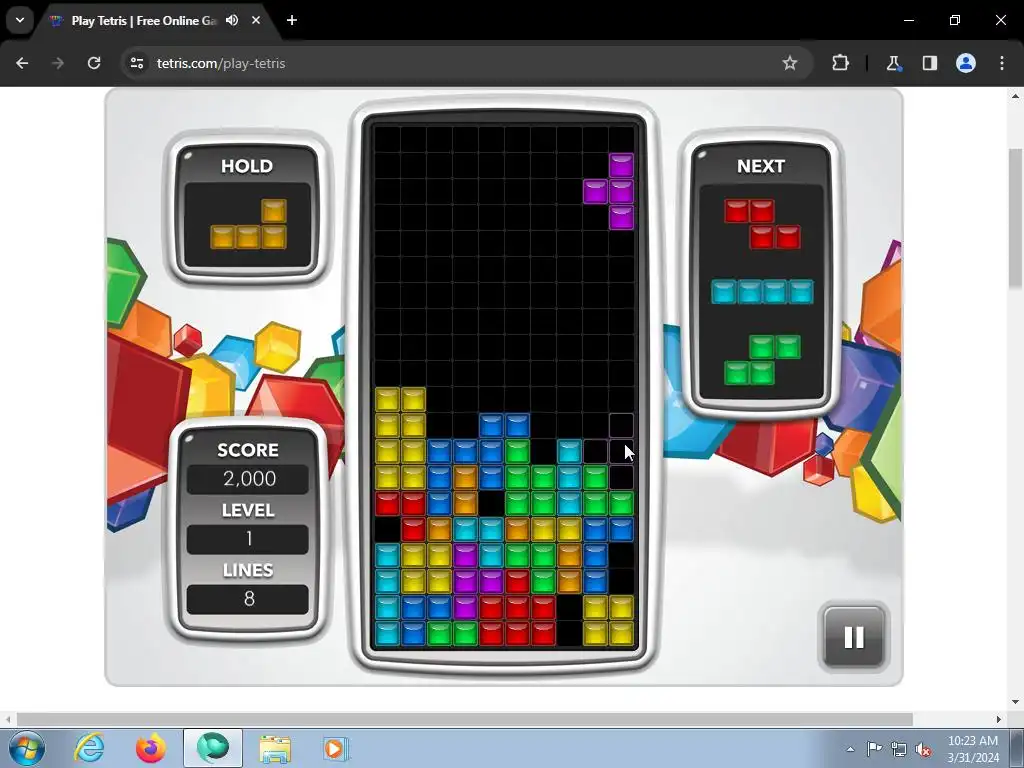Open the Chrome three-dot menu
This screenshot has height=768, width=1024.
tap(1002, 63)
